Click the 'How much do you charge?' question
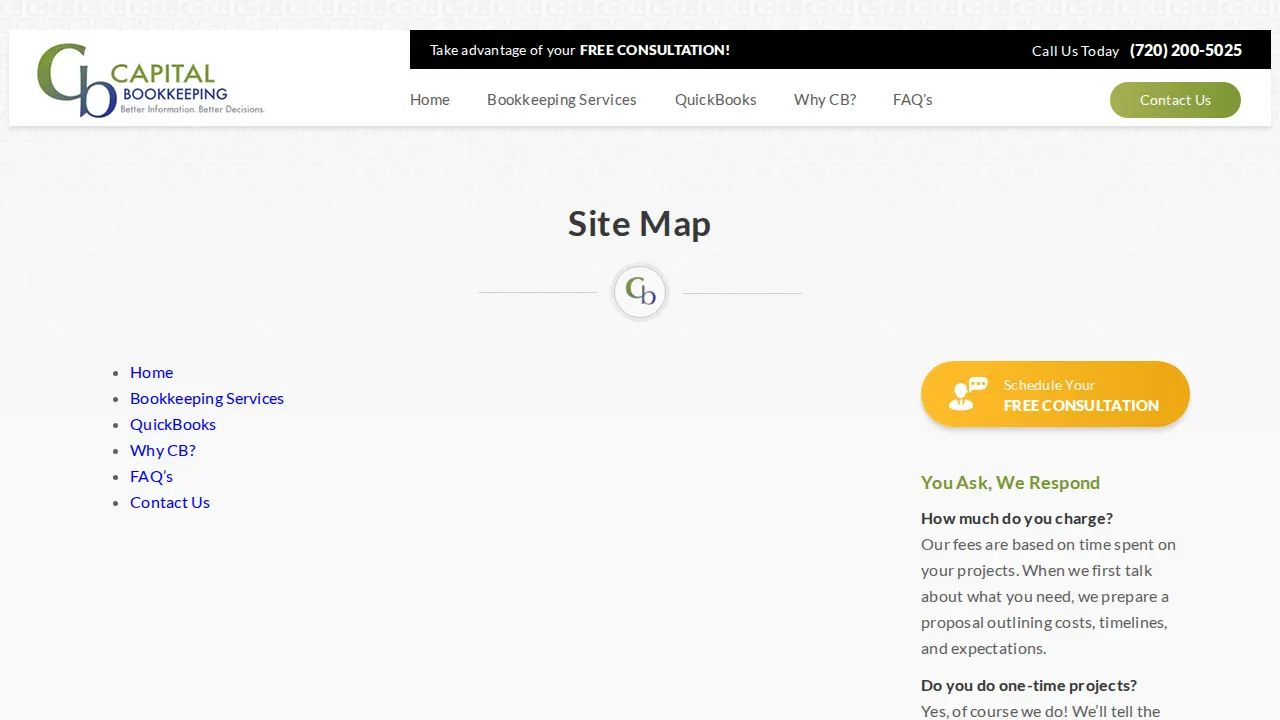 click(1017, 518)
